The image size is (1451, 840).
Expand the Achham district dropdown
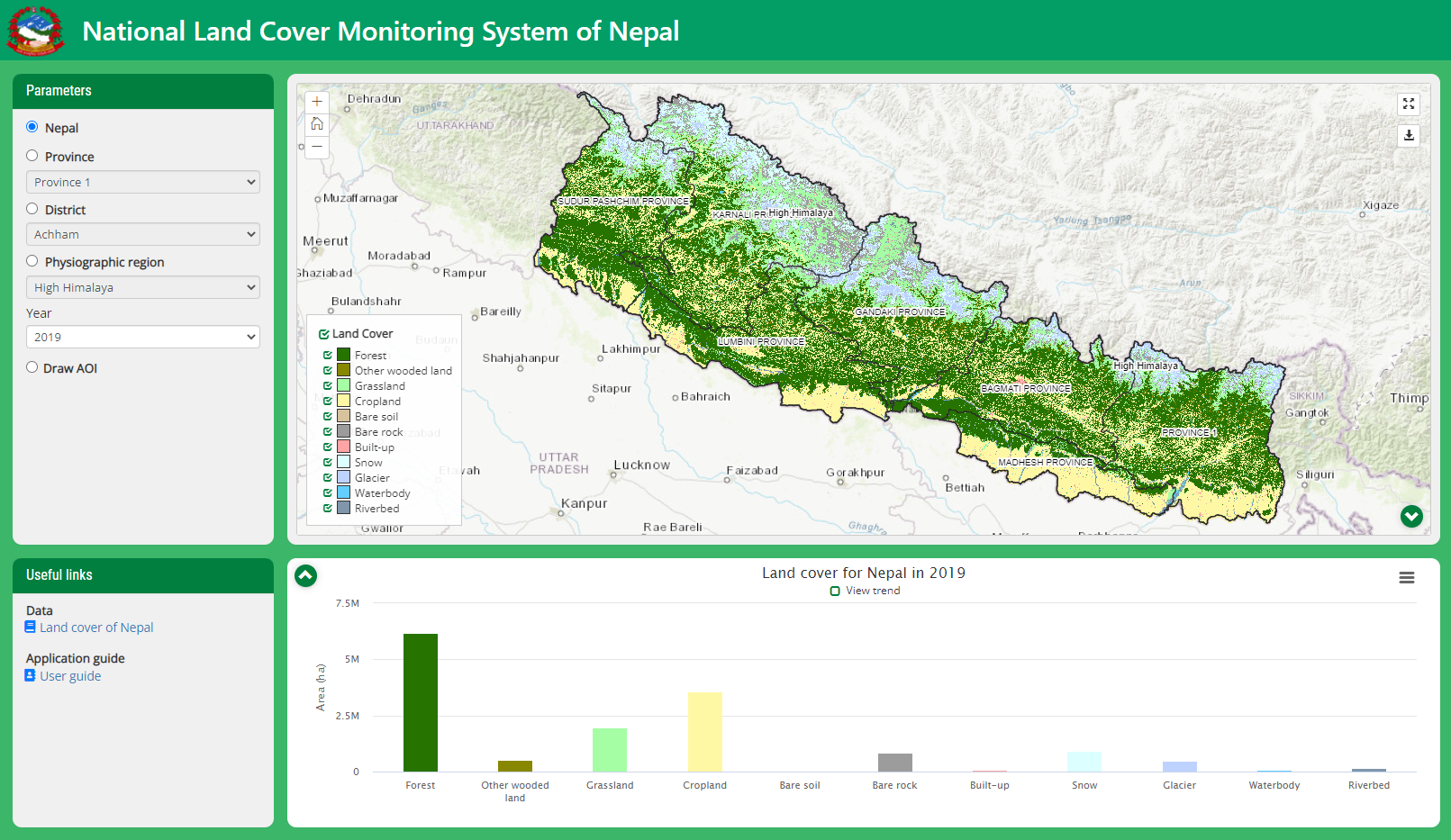coord(143,234)
